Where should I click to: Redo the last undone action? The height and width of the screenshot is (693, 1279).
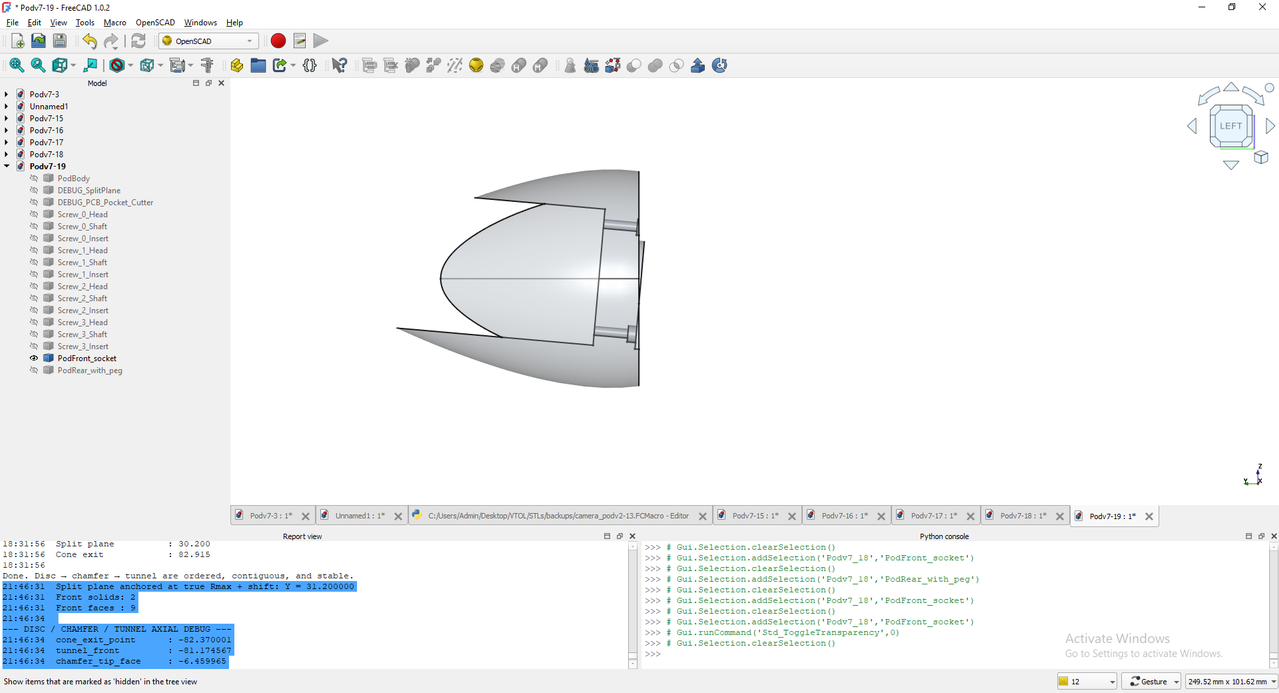click(x=111, y=41)
